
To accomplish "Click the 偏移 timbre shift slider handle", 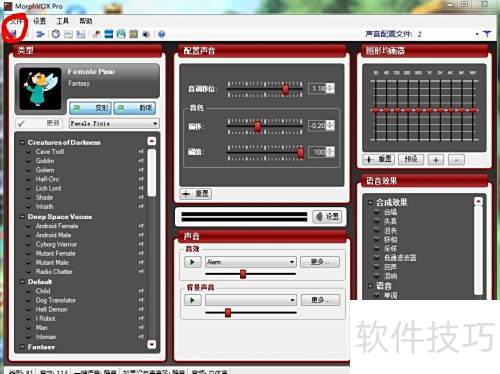I will [x=258, y=127].
